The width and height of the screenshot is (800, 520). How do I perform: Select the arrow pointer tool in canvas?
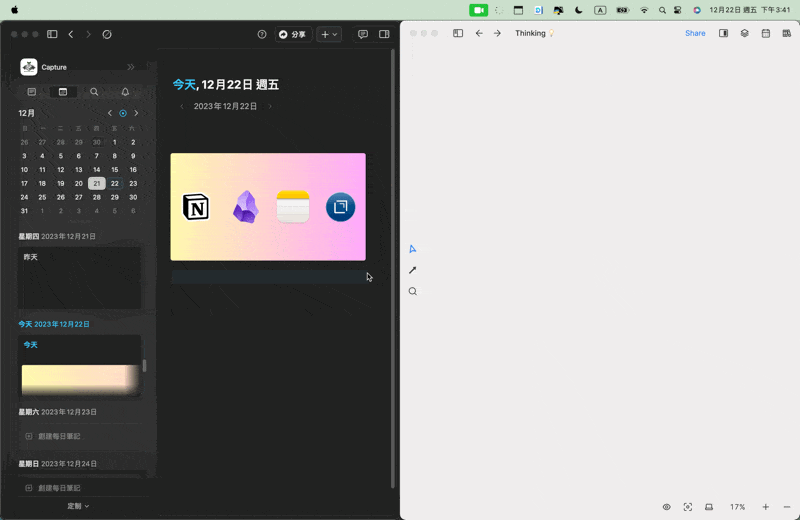click(x=412, y=249)
